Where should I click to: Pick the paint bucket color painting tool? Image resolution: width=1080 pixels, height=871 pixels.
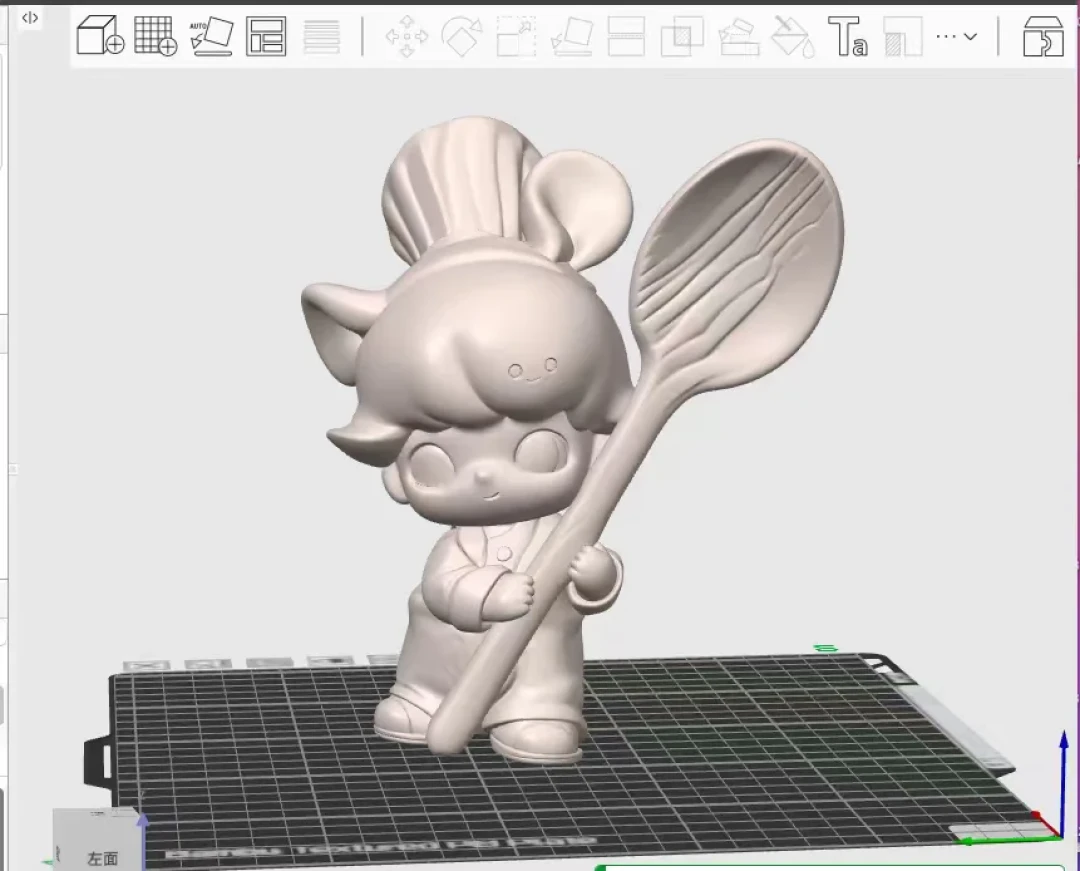(793, 36)
